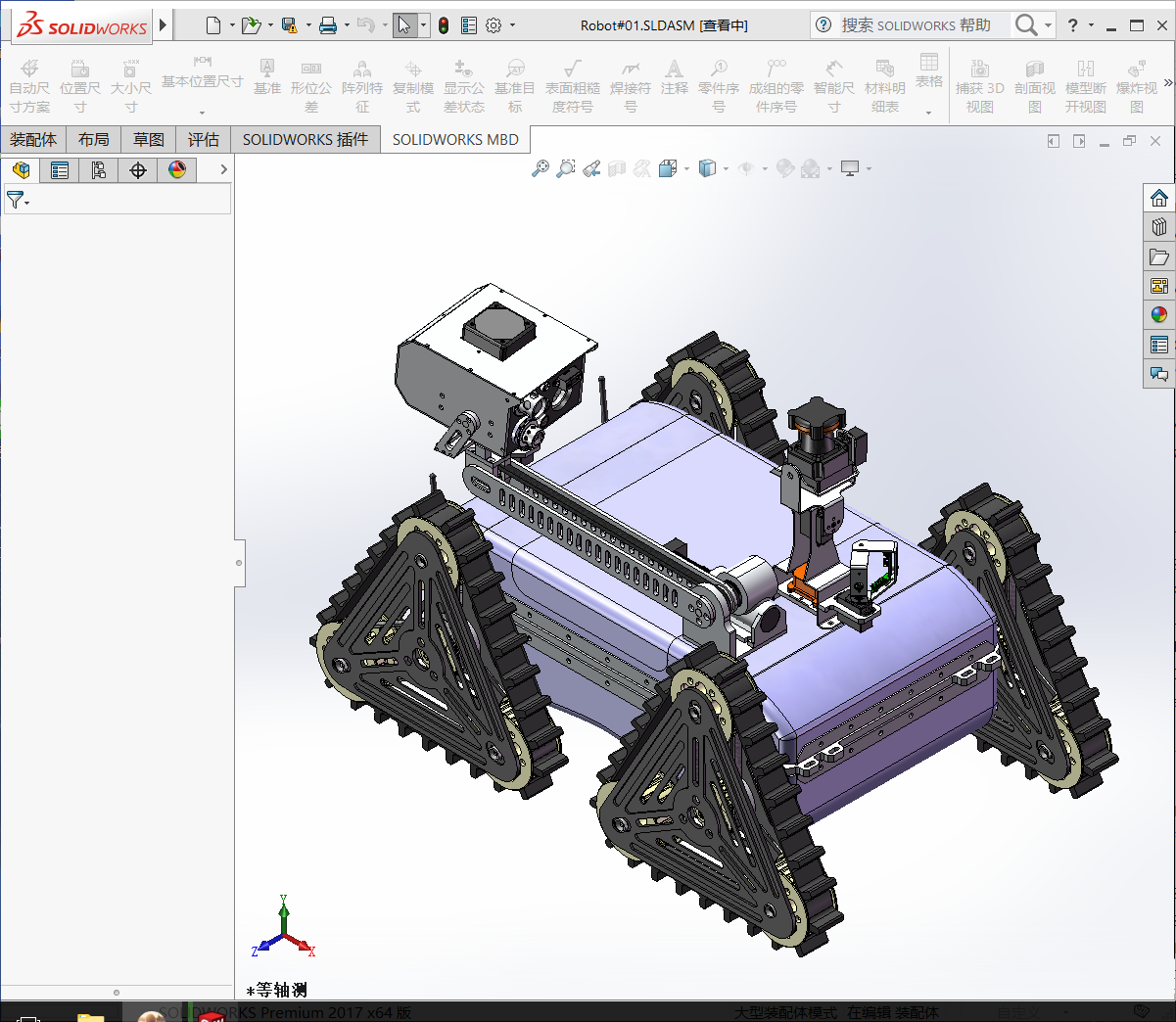Open the 评估 ribbon tab
The height and width of the screenshot is (1022, 1176).
[x=203, y=139]
